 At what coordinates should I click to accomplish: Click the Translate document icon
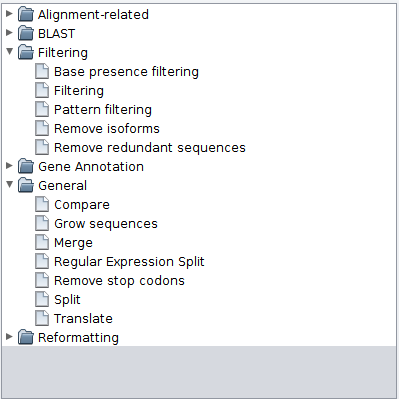42,318
